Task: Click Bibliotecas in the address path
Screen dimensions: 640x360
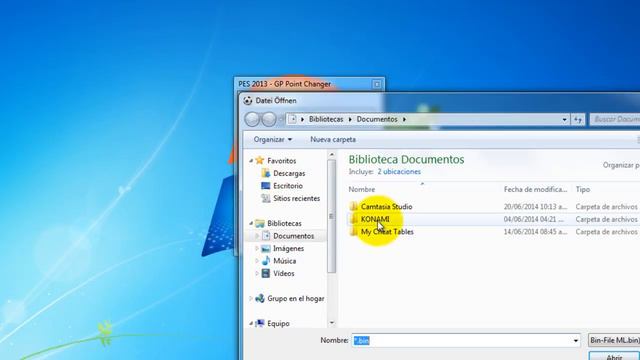Action: coord(326,119)
